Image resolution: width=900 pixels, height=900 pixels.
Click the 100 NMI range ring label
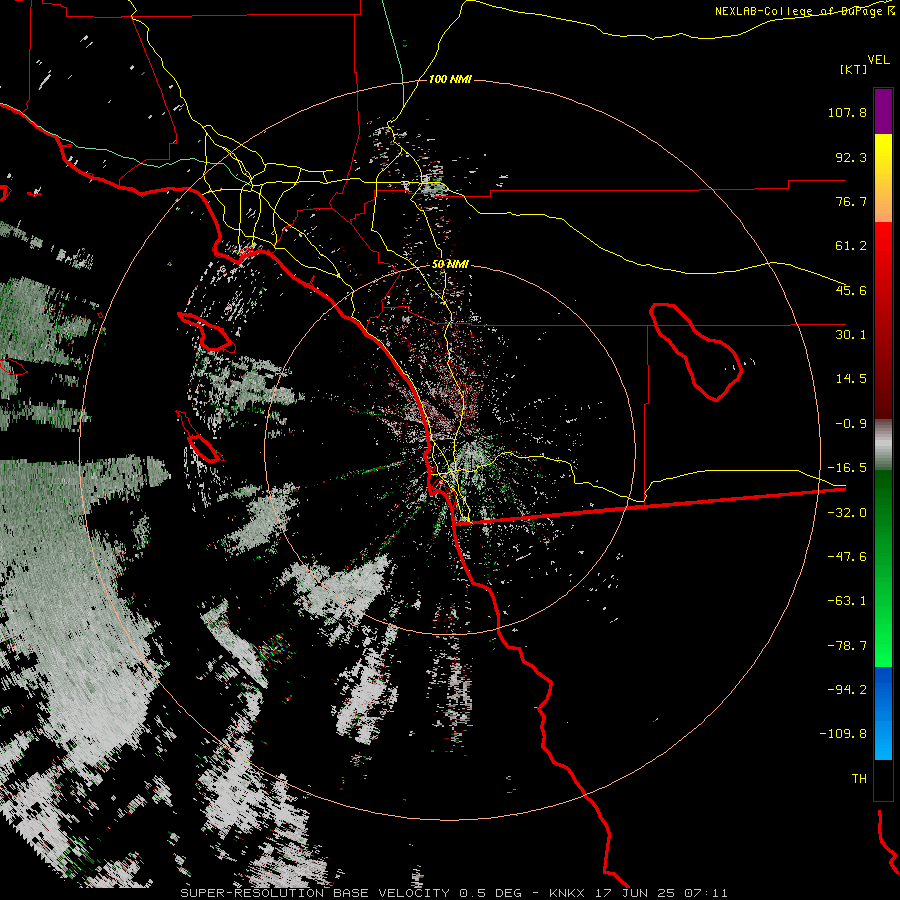coord(450,79)
